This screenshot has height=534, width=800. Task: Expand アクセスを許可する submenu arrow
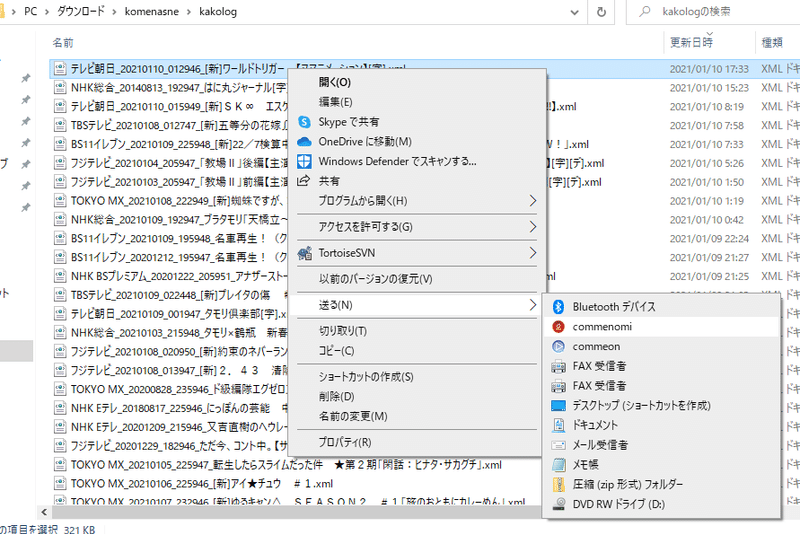[x=532, y=227]
